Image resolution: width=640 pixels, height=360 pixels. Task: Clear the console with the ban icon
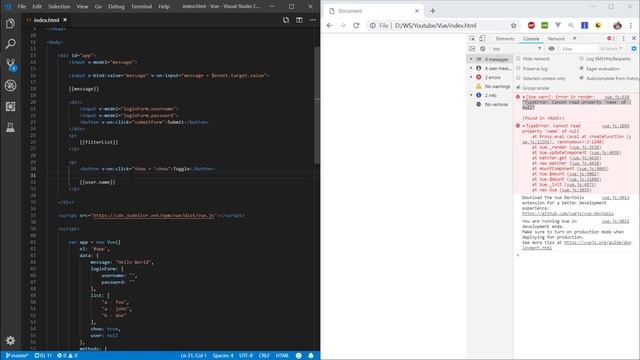(x=482, y=49)
